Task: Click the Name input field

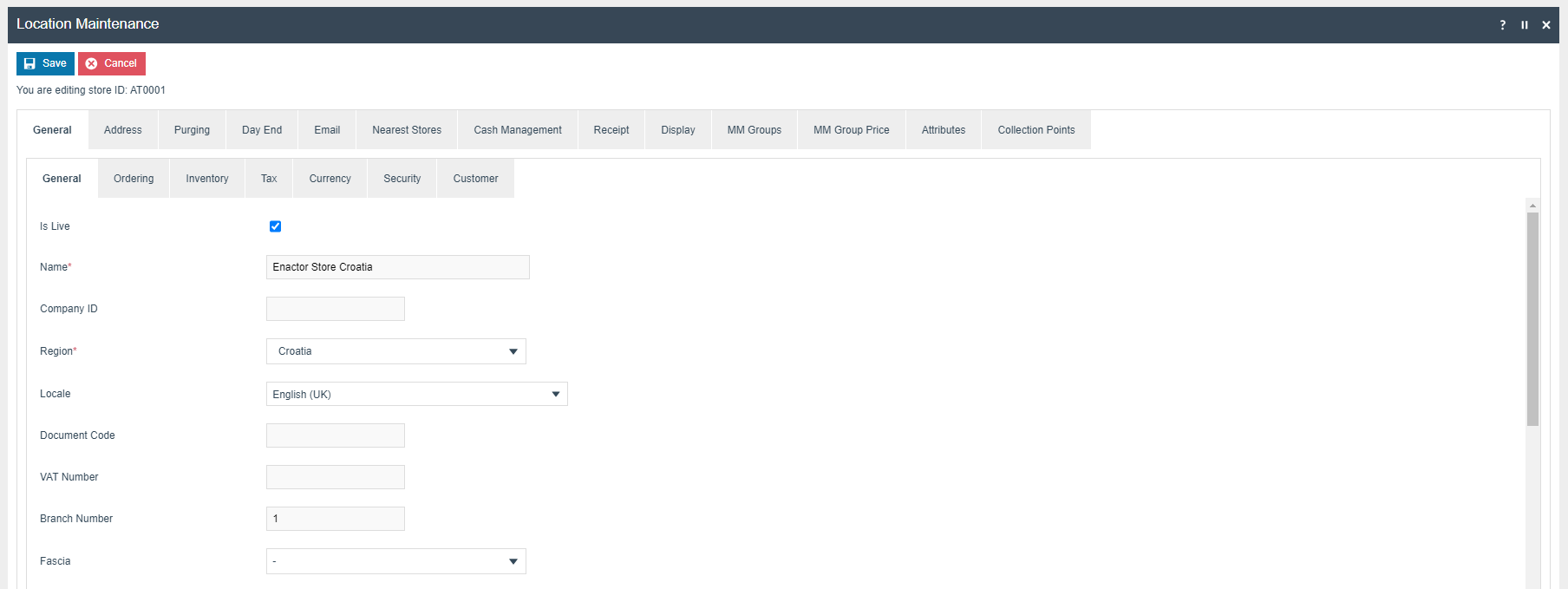Action: coord(397,267)
